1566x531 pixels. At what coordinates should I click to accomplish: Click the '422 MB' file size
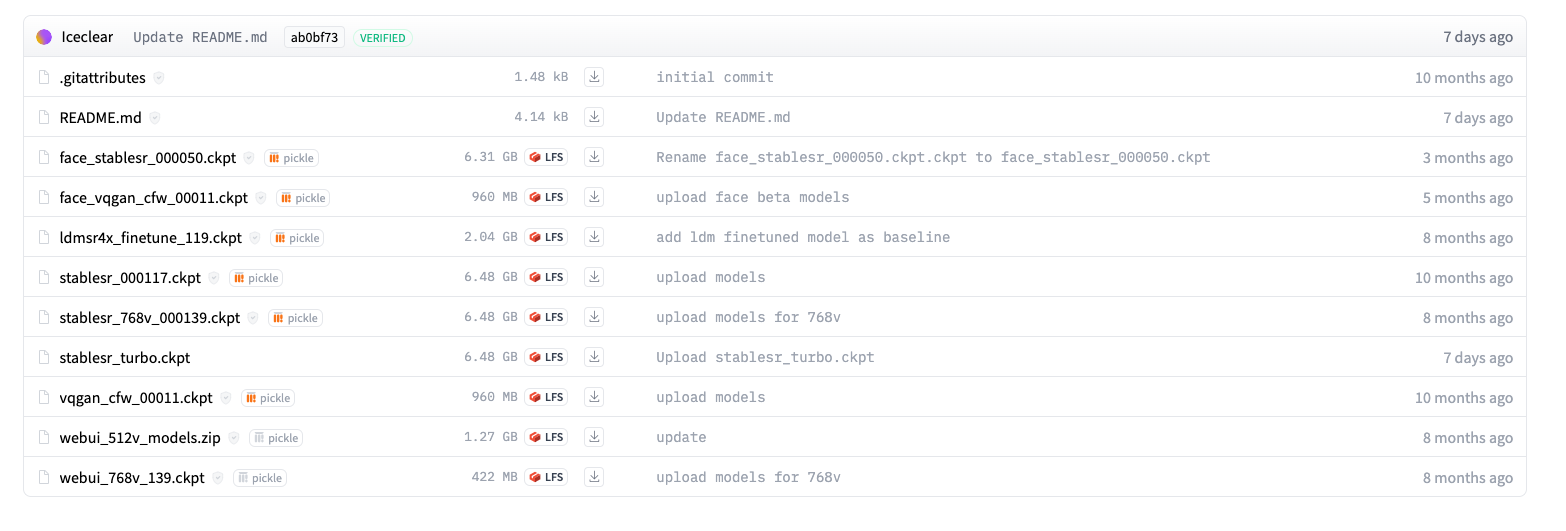click(495, 477)
